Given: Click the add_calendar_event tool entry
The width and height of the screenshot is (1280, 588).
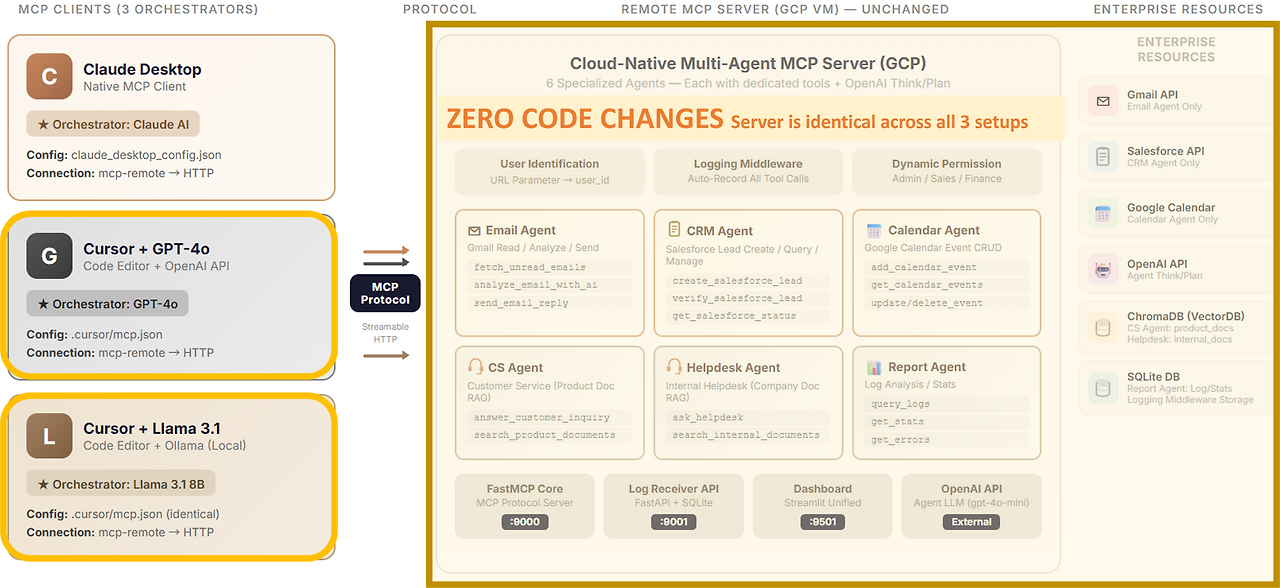Looking at the screenshot, I should pos(947,267).
